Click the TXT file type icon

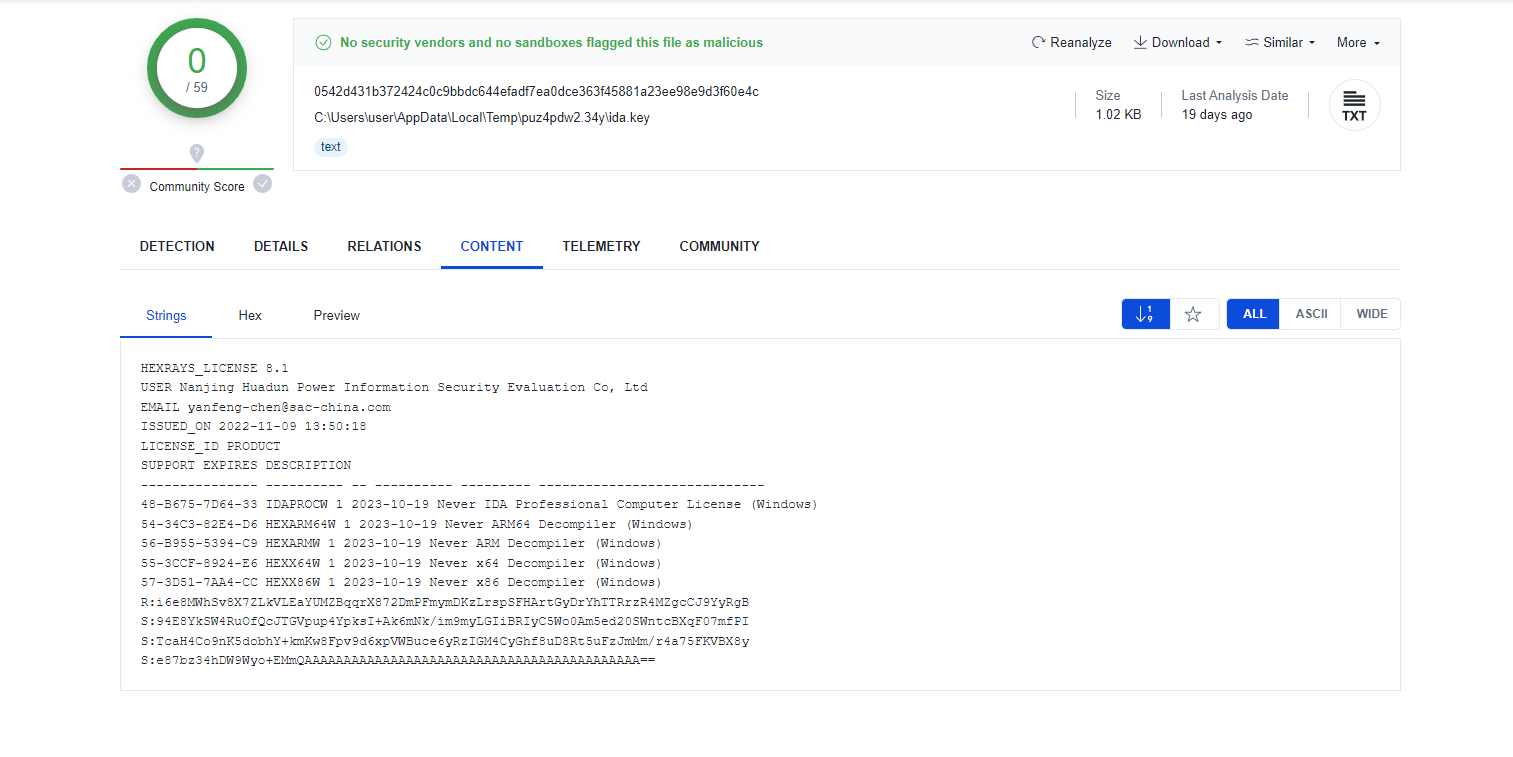click(x=1354, y=105)
